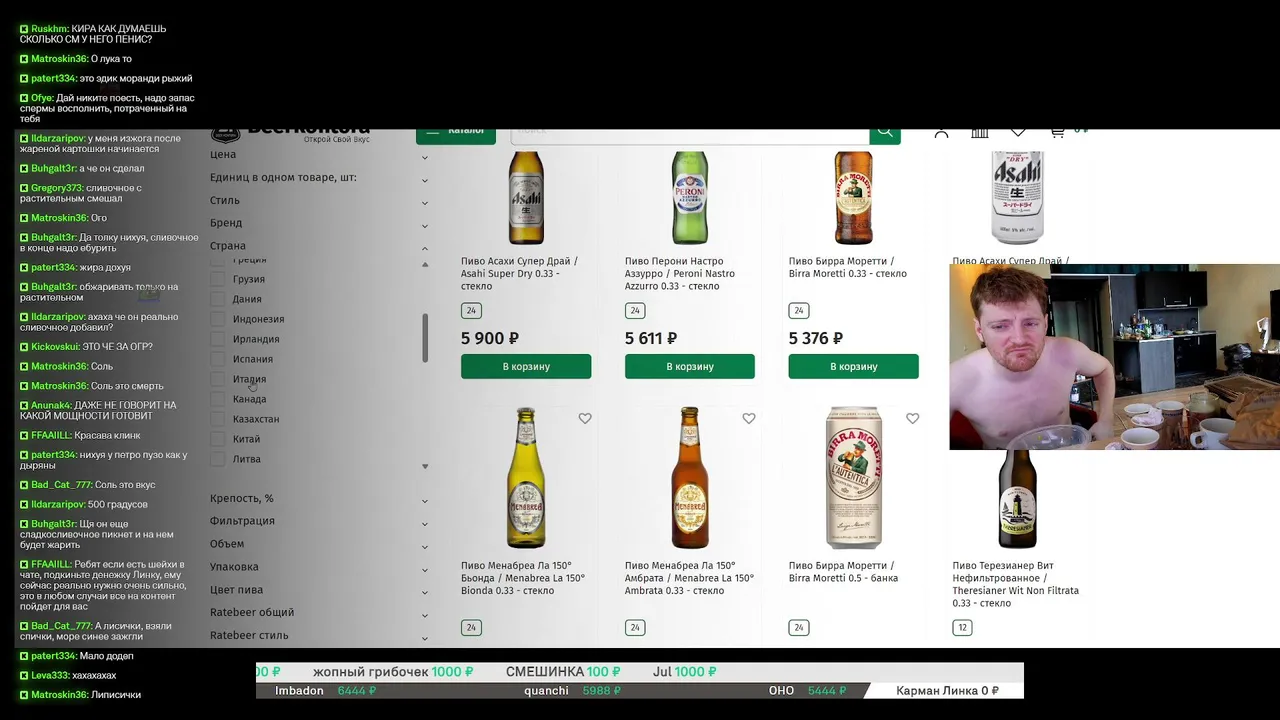
Task: Expand the Цена filter section
Action: click(x=319, y=155)
